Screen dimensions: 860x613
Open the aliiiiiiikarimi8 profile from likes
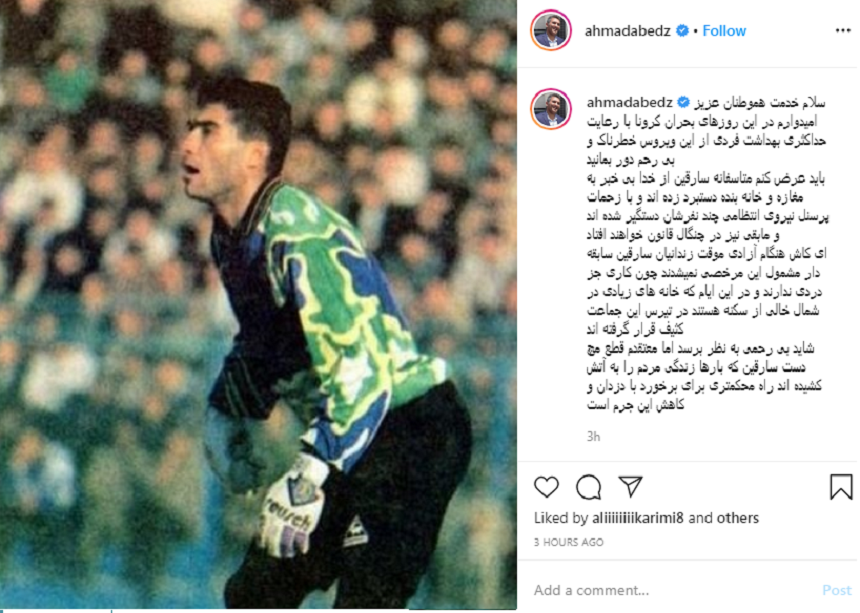click(x=638, y=518)
